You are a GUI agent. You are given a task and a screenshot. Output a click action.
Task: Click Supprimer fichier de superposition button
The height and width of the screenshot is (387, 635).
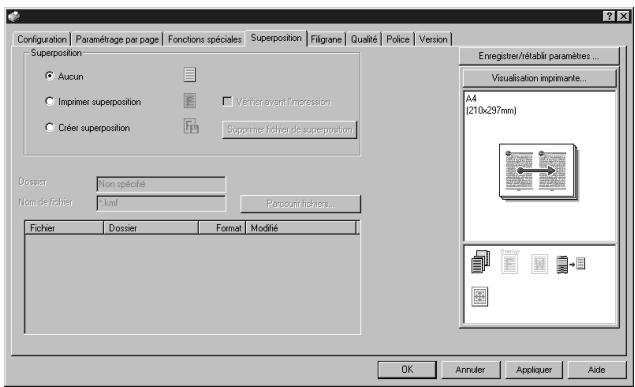[x=290, y=130]
